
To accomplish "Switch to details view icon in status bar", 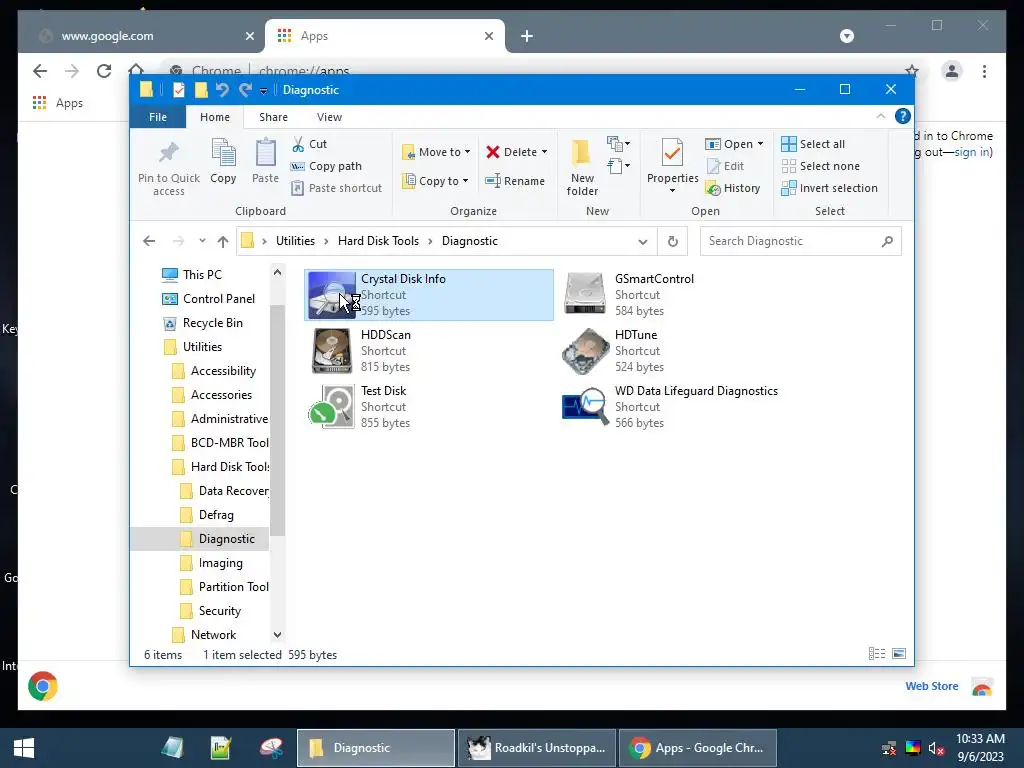I will tap(877, 654).
